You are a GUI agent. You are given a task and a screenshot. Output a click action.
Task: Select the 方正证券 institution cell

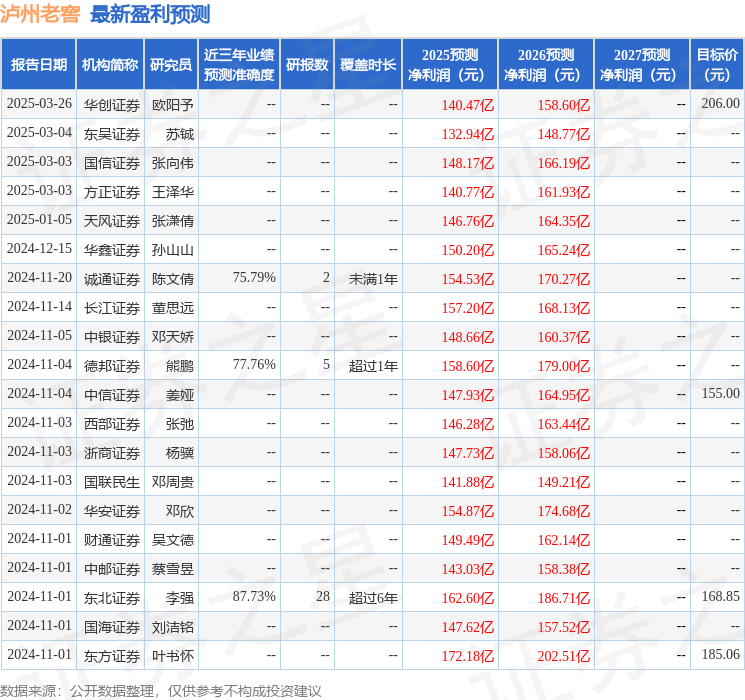pos(112,192)
